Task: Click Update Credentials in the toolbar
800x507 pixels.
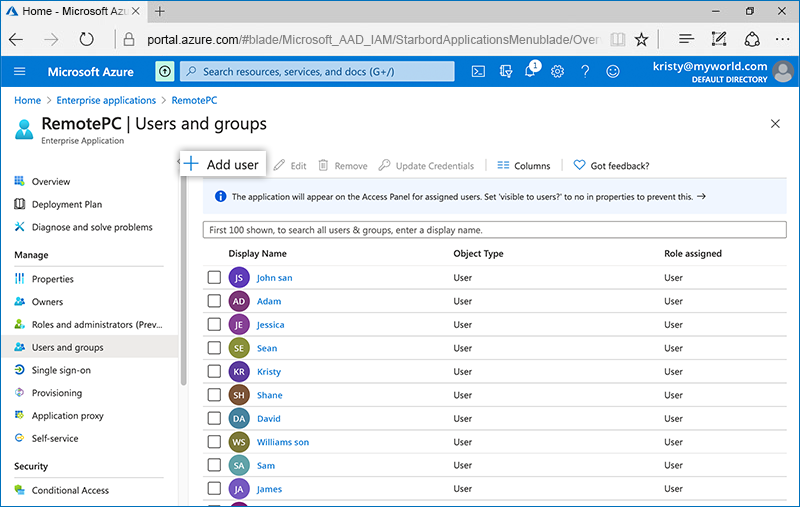Action: [x=426, y=165]
